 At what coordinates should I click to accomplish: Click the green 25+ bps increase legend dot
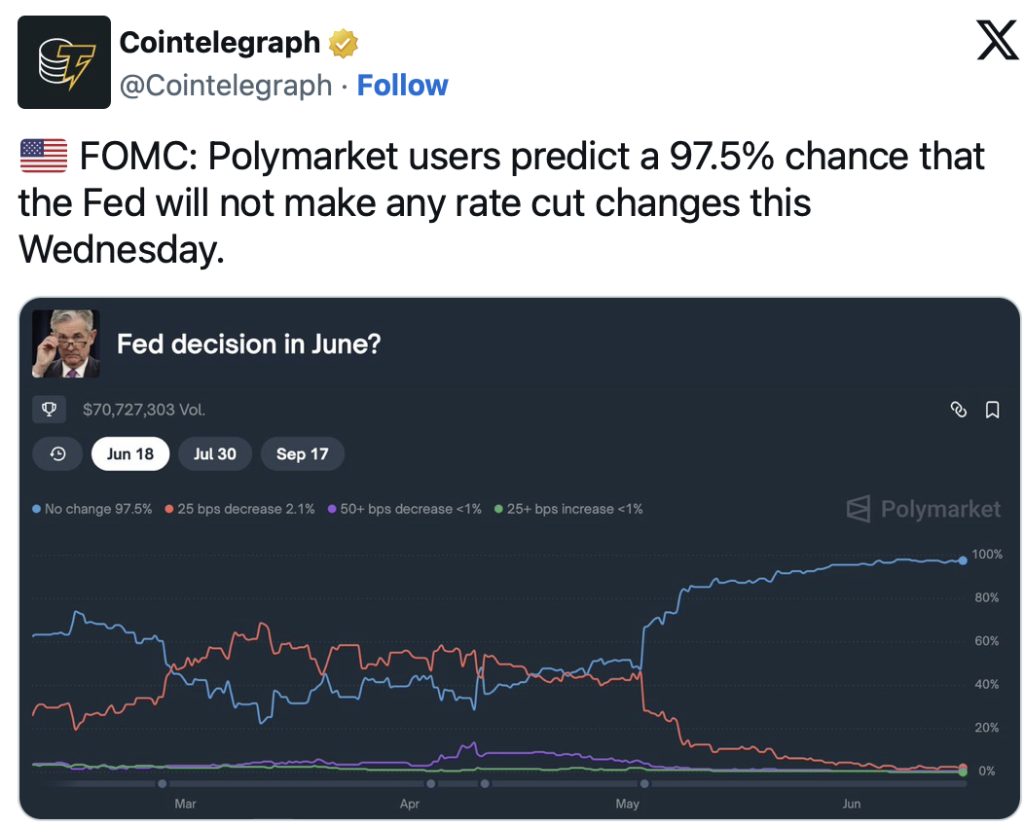(x=498, y=509)
